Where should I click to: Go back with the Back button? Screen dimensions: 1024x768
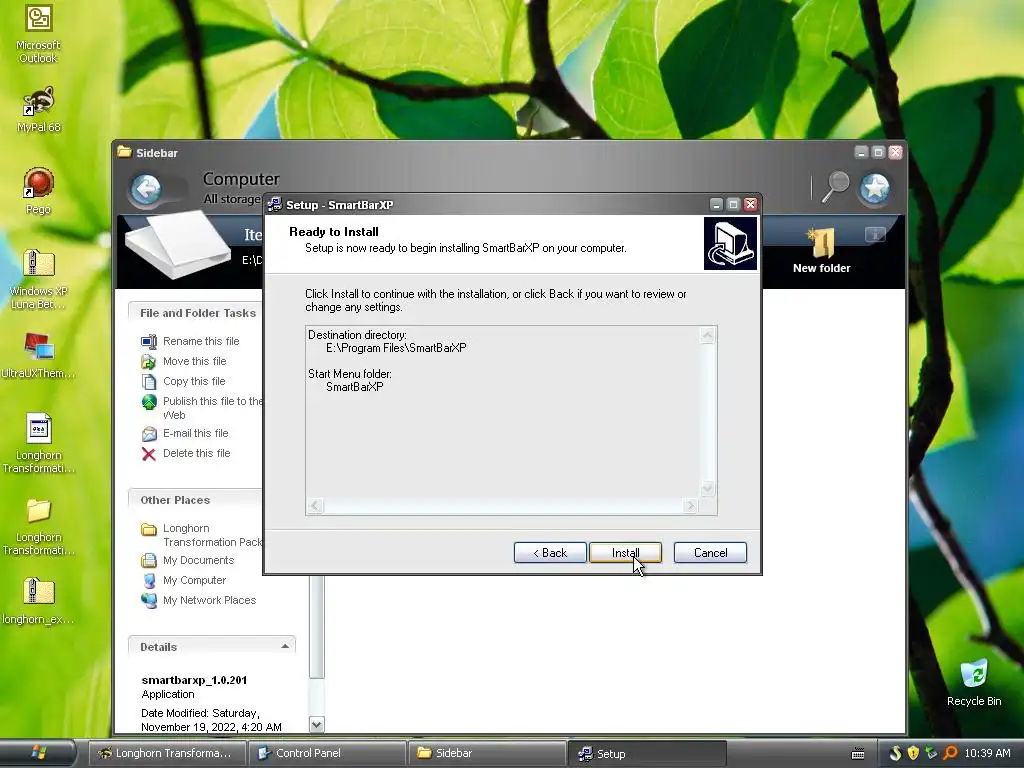550,552
